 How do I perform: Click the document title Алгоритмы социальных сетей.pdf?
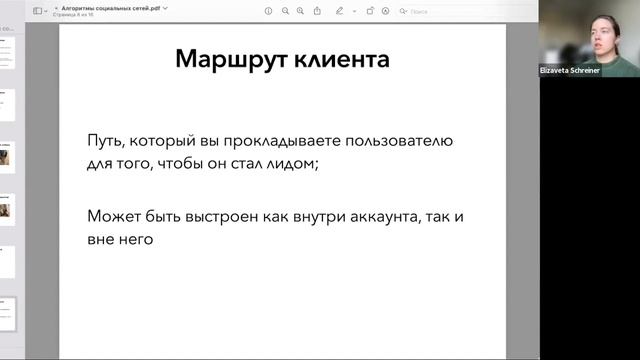pos(111,8)
